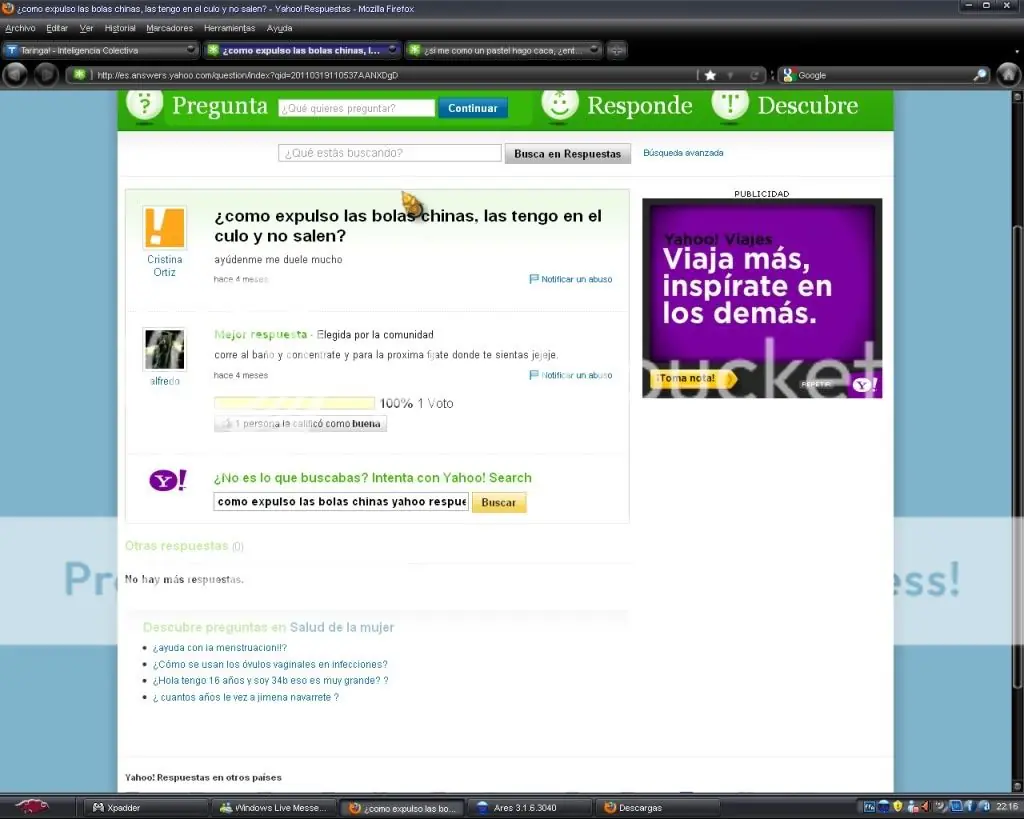Screen dimensions: 1024x819
Task: Open the Descargas window from taskbar
Action: tap(656, 808)
